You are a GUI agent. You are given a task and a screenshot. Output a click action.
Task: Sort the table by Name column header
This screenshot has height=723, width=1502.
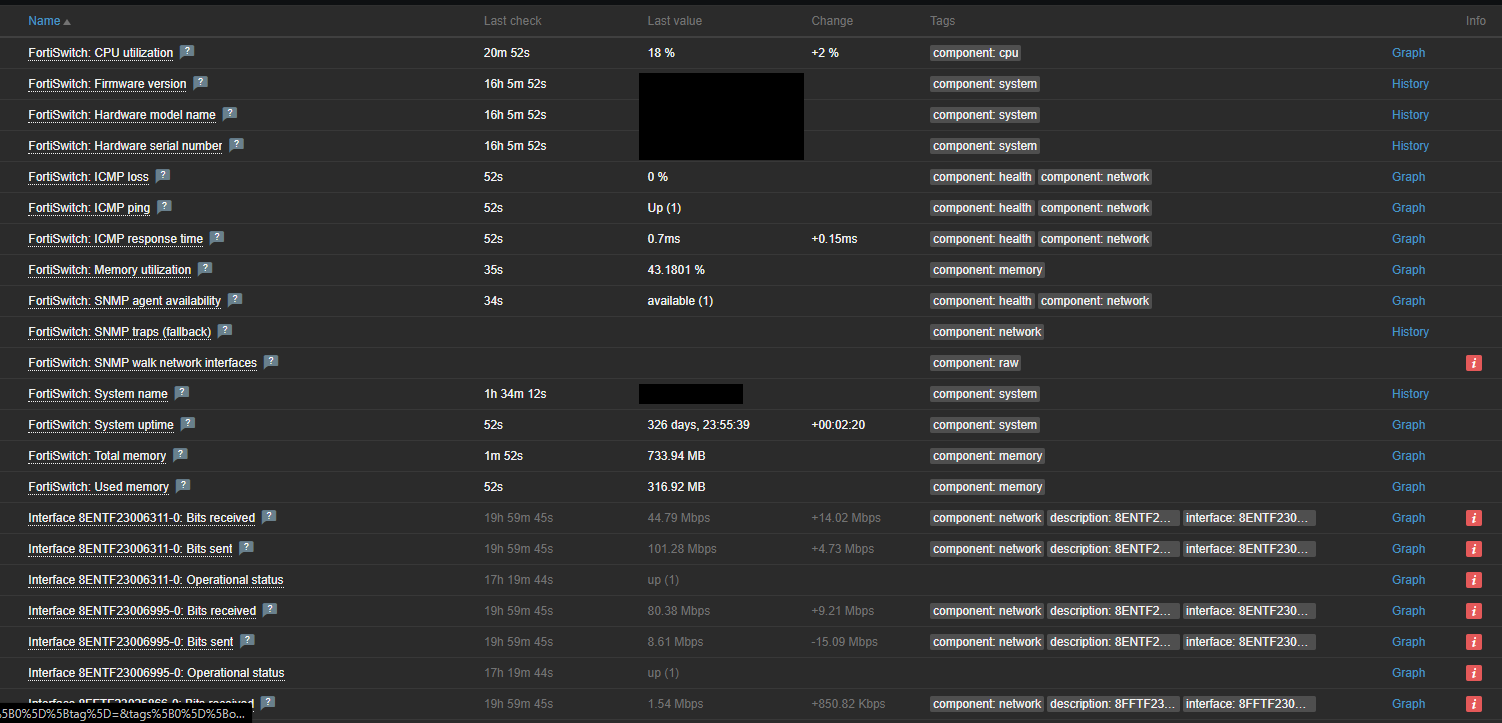49,21
